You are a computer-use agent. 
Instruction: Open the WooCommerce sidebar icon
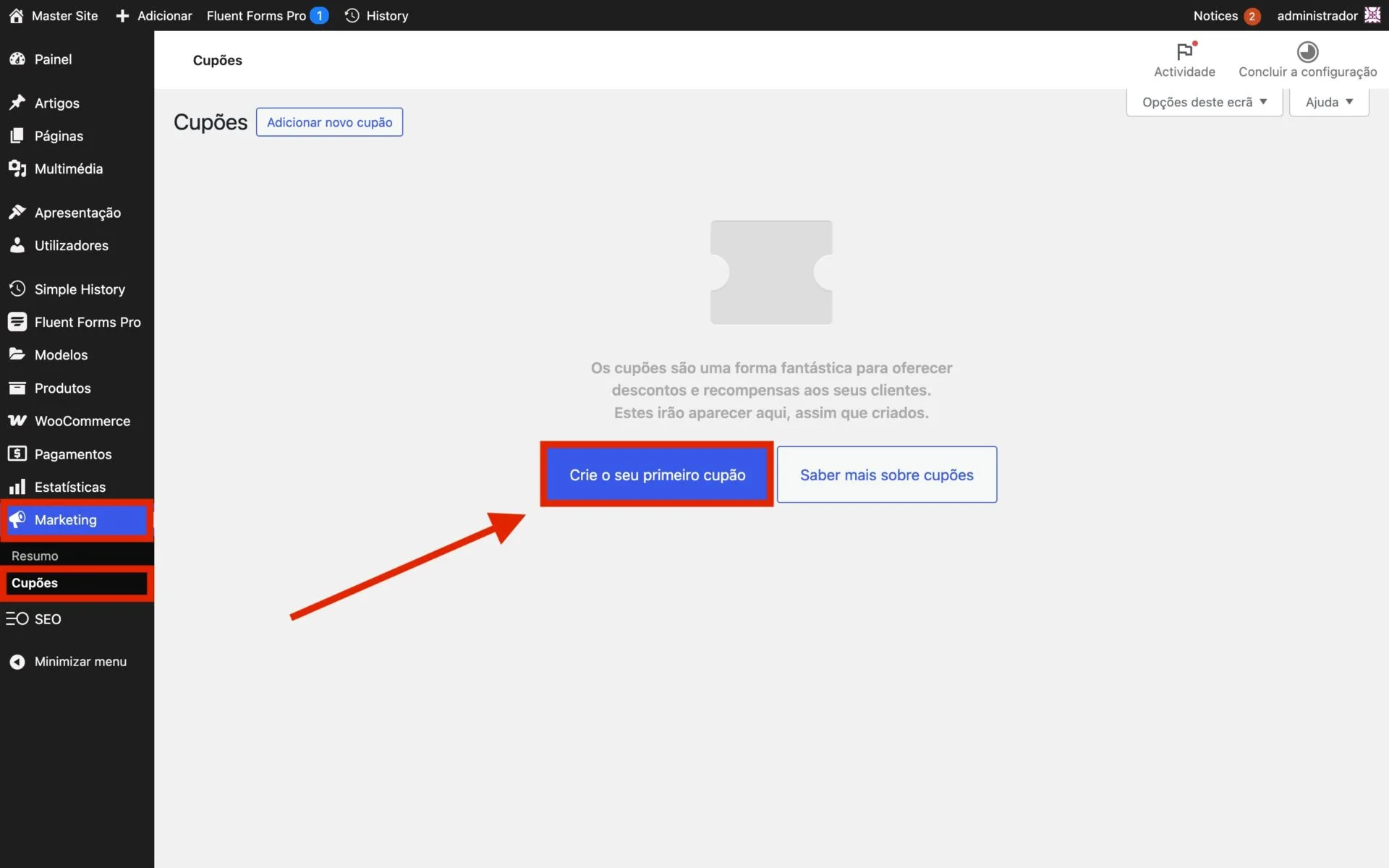(x=17, y=420)
